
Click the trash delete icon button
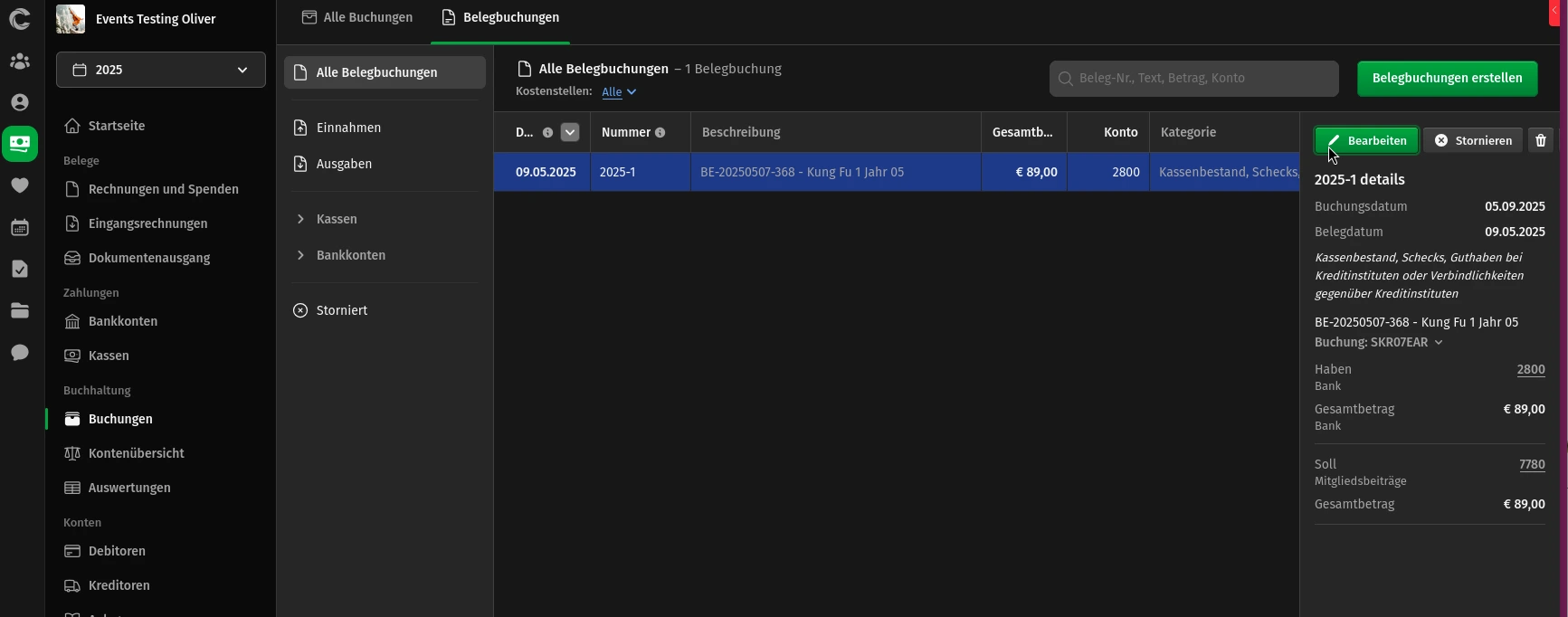[x=1541, y=140]
